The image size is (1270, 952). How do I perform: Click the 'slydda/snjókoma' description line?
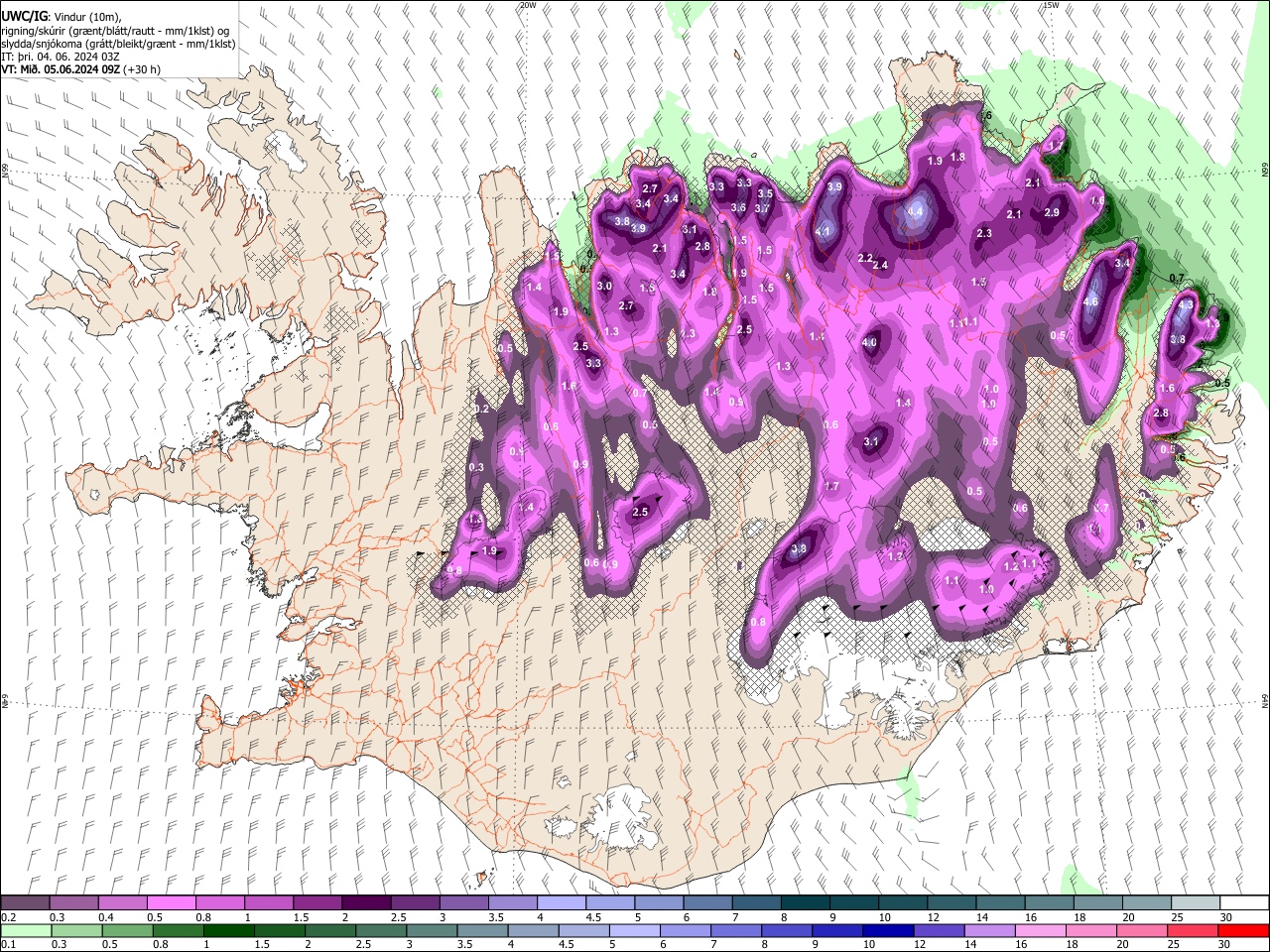tap(118, 44)
